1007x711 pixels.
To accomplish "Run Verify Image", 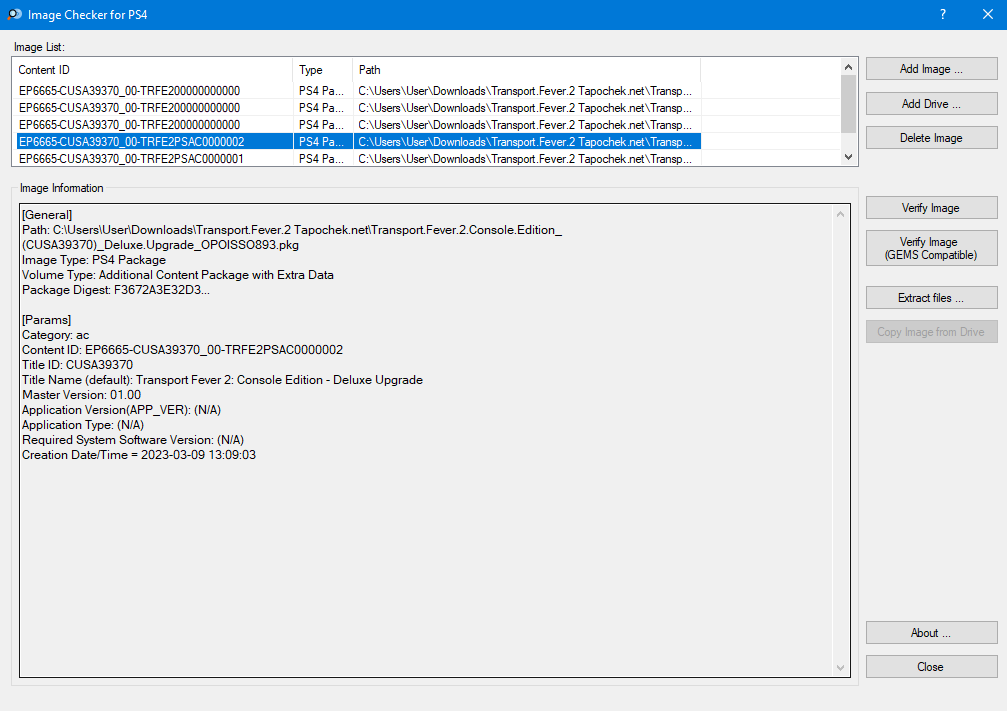I will tap(931, 208).
